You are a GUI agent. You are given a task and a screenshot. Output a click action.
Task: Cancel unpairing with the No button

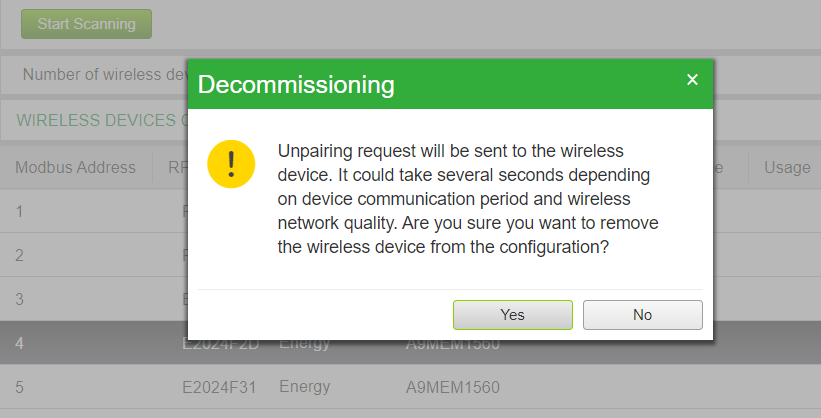pyautogui.click(x=642, y=315)
